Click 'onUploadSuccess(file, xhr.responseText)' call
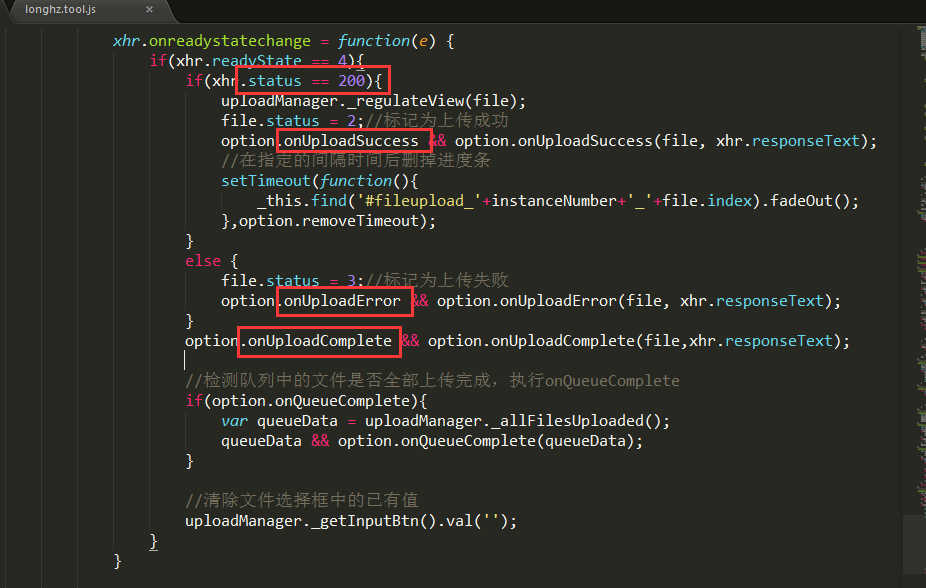Image resolution: width=926 pixels, height=588 pixels. tap(693, 141)
